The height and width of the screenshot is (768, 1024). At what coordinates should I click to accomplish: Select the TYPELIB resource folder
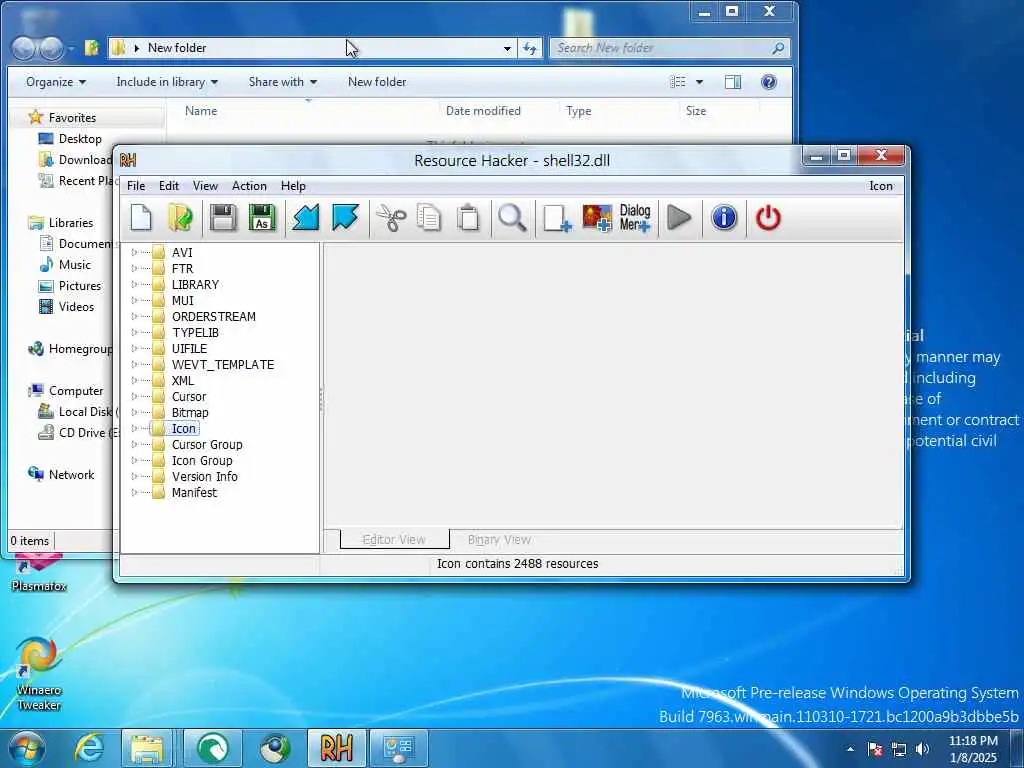click(195, 332)
